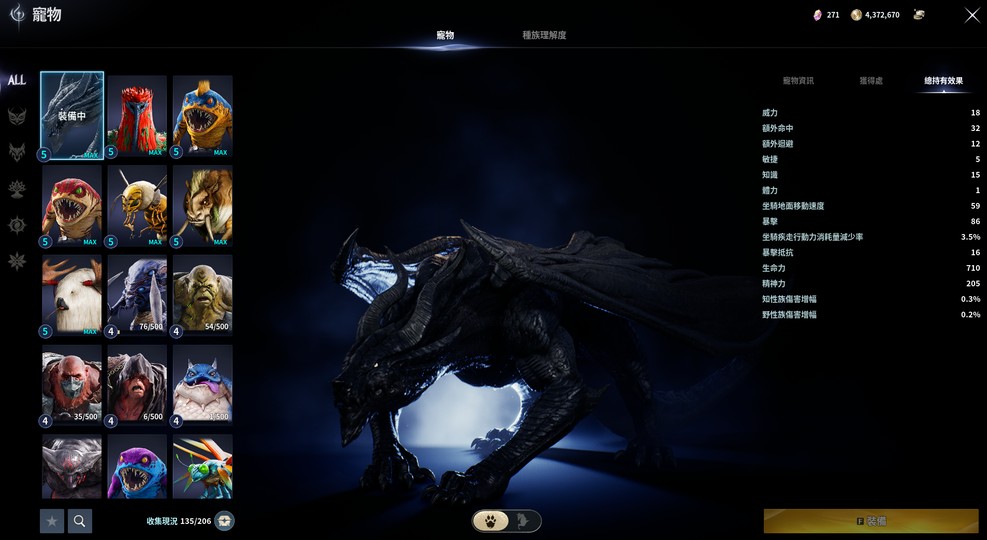Select the equipped black dragon pet thumbnail
987x540 pixels.
point(72,116)
